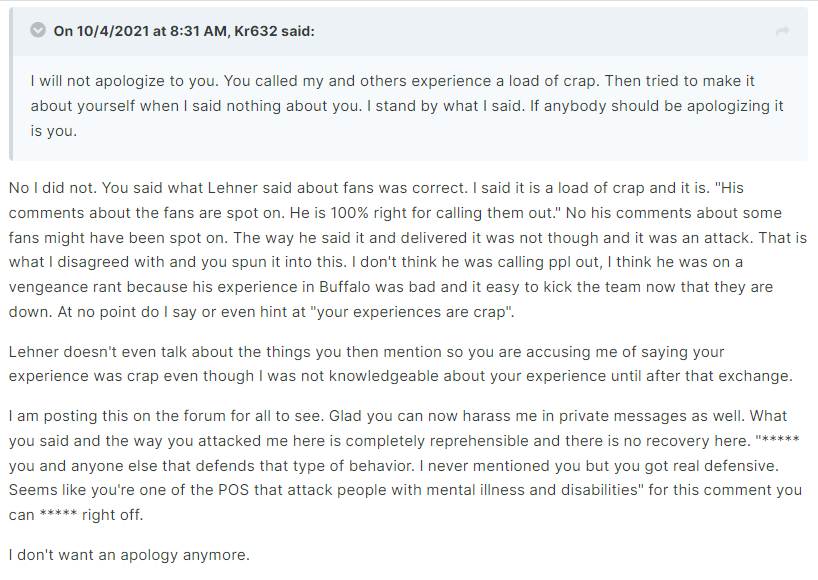Click the left border bar of the quote box

[11, 83]
